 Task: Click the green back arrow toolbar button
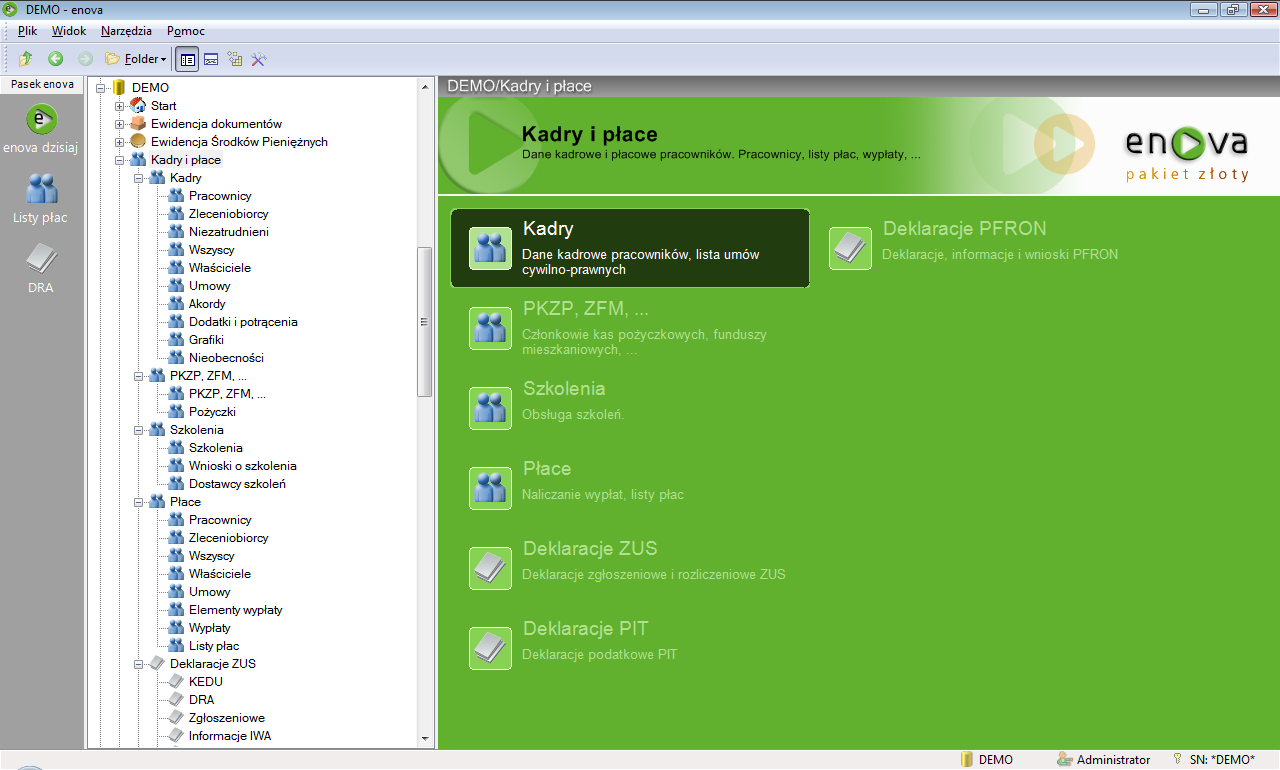click(x=56, y=59)
